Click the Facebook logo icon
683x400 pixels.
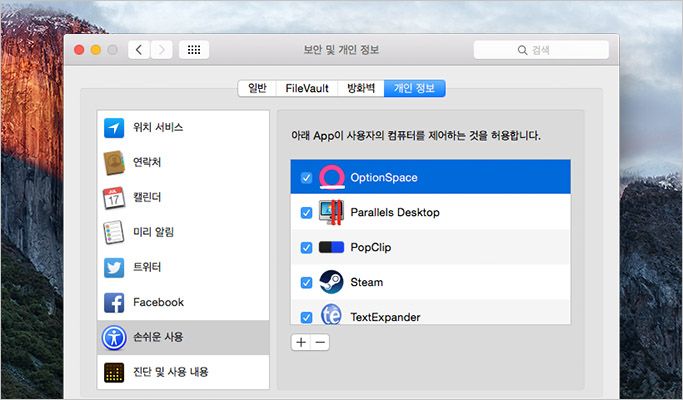coord(114,302)
